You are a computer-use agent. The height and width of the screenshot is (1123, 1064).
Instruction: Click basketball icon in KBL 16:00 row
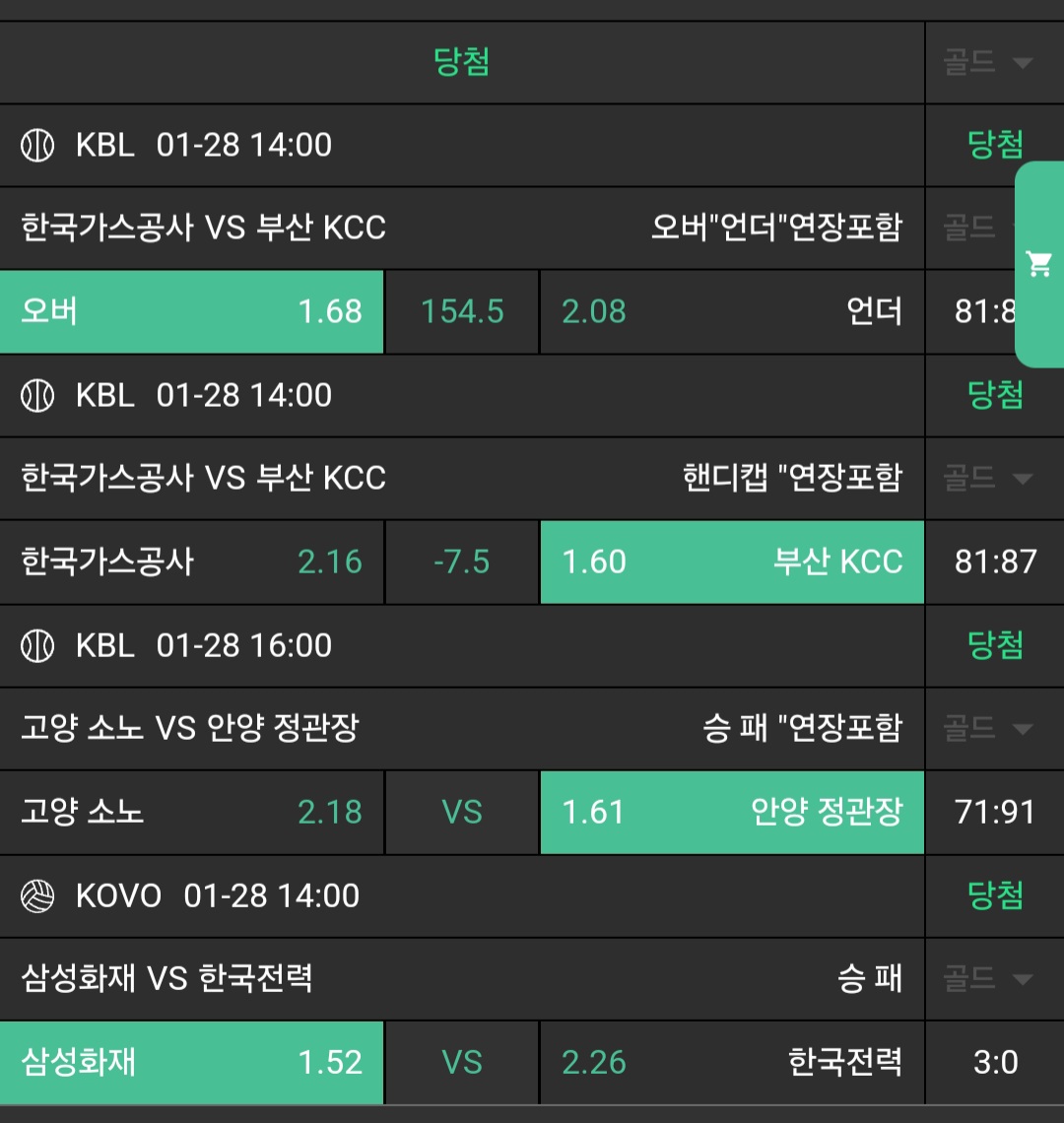pos(37,646)
